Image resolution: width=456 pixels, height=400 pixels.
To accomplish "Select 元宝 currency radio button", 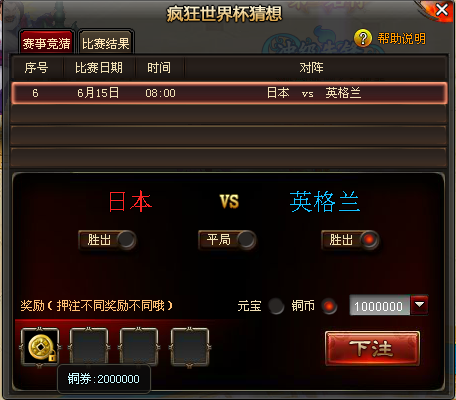I will point(276,306).
